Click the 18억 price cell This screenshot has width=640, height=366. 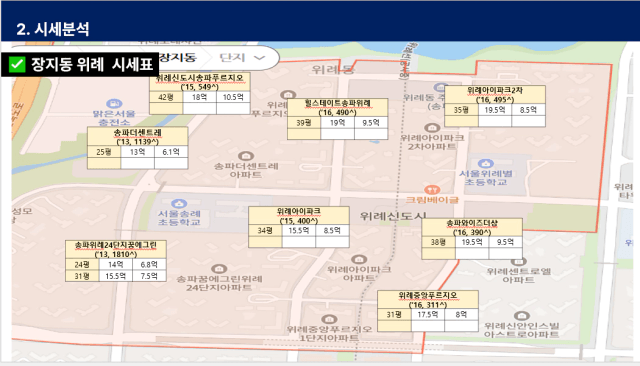tap(200, 97)
